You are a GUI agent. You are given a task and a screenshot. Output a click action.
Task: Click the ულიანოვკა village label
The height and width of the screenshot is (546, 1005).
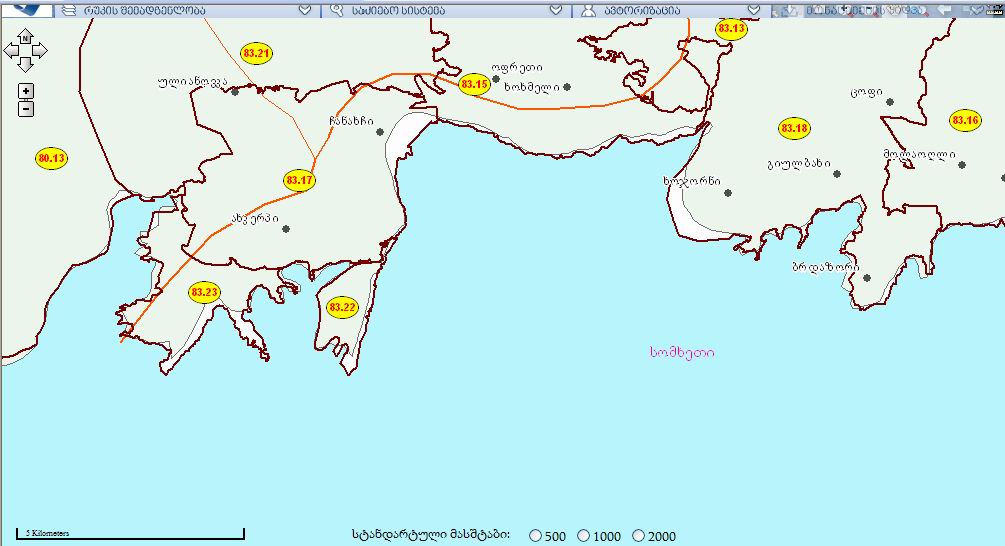[192, 83]
